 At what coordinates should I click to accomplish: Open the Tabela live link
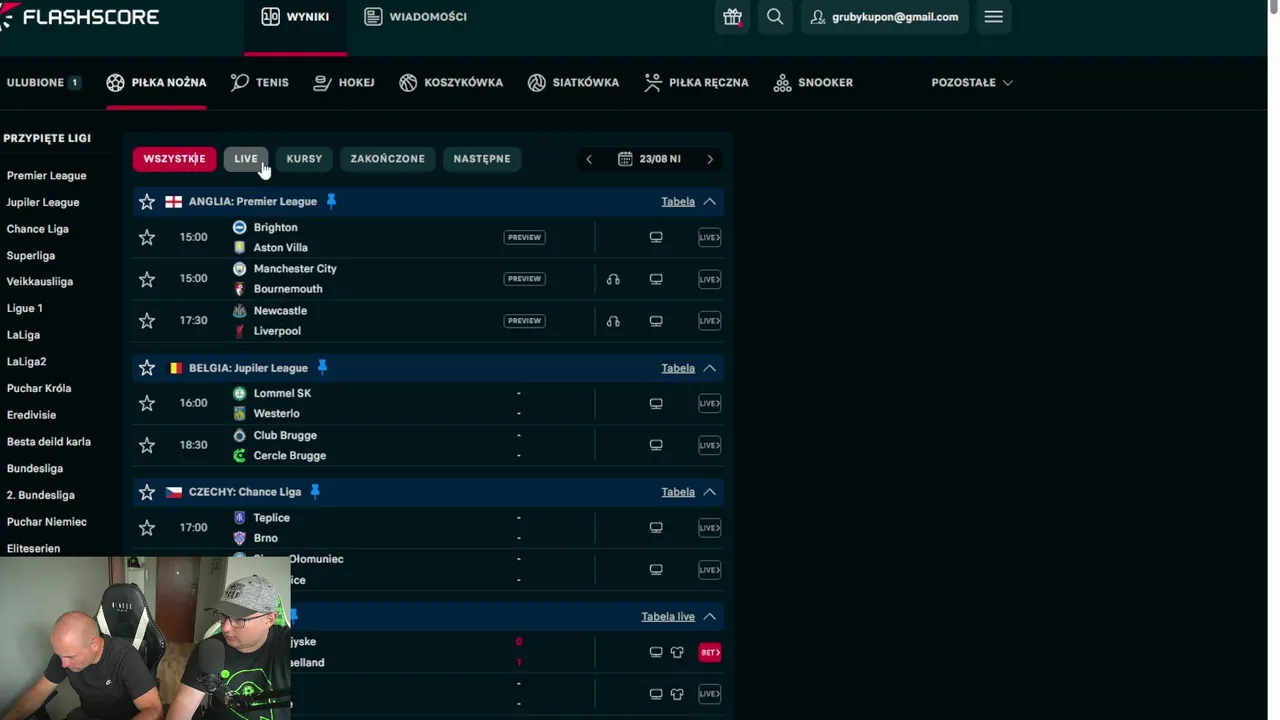(x=668, y=617)
